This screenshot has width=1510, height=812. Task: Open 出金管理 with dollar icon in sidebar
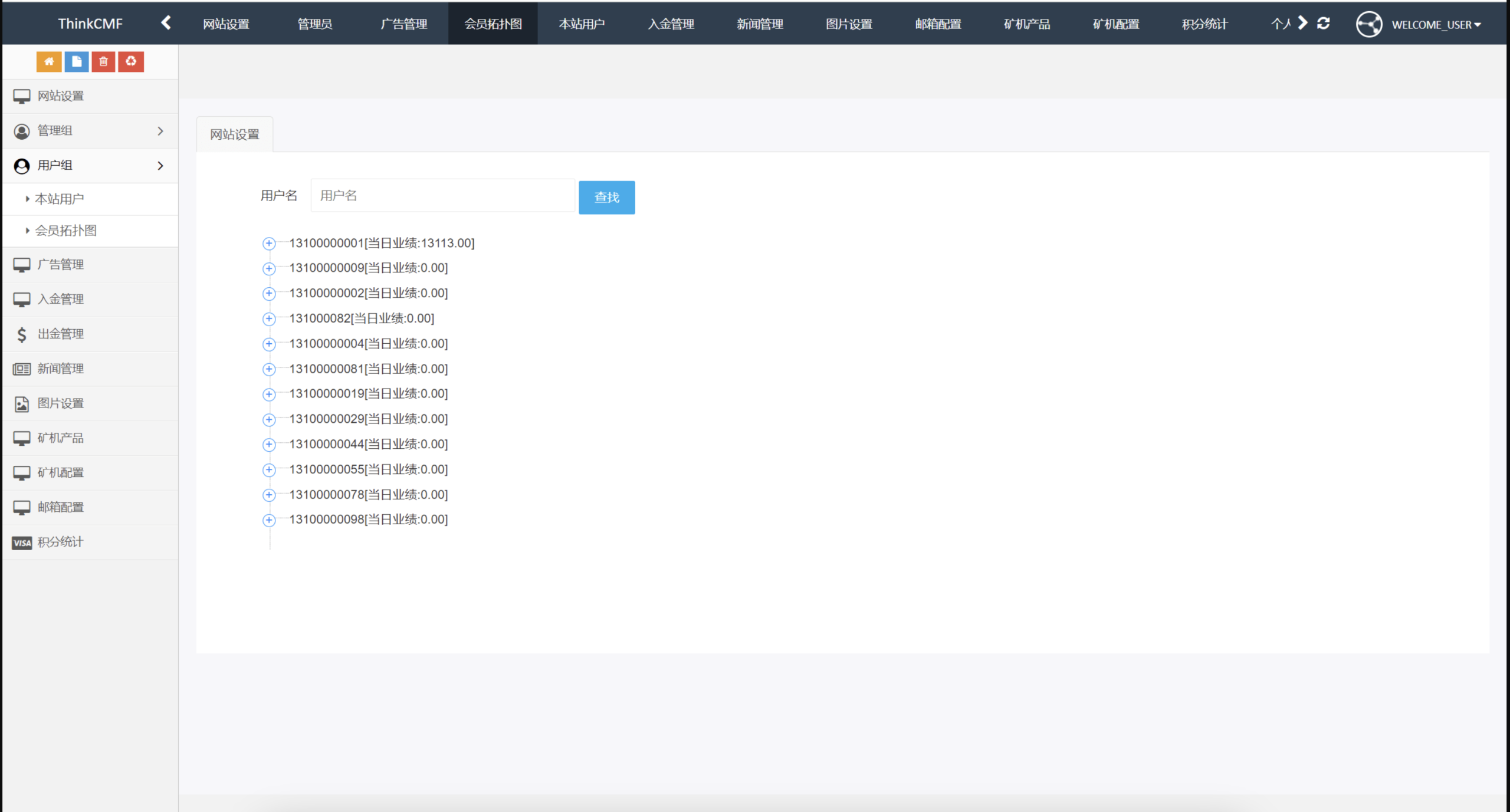[x=60, y=334]
